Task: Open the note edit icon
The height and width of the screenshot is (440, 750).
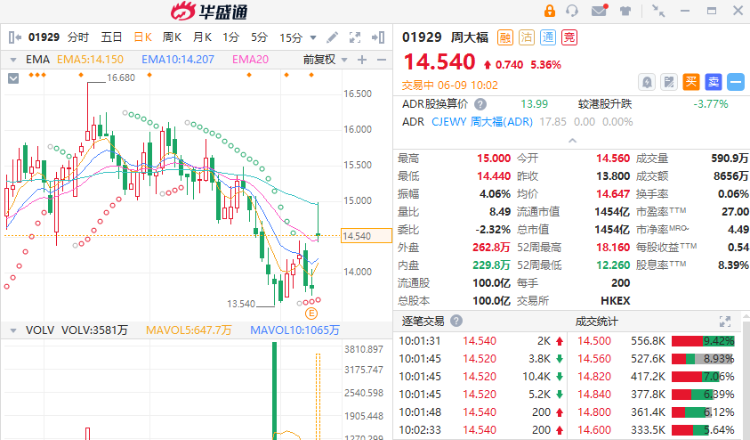Action: 669,82
